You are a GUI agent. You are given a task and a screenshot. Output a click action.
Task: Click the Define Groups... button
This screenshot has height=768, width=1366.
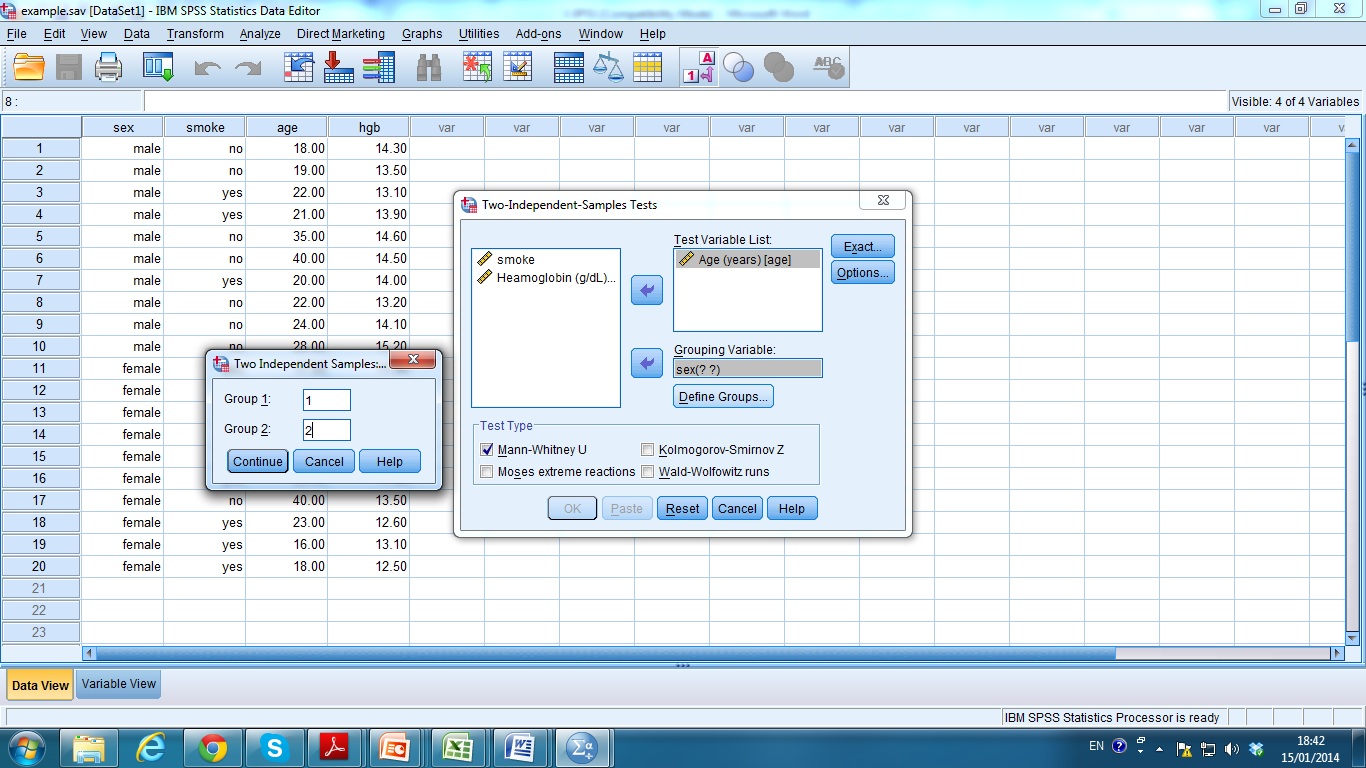click(723, 397)
